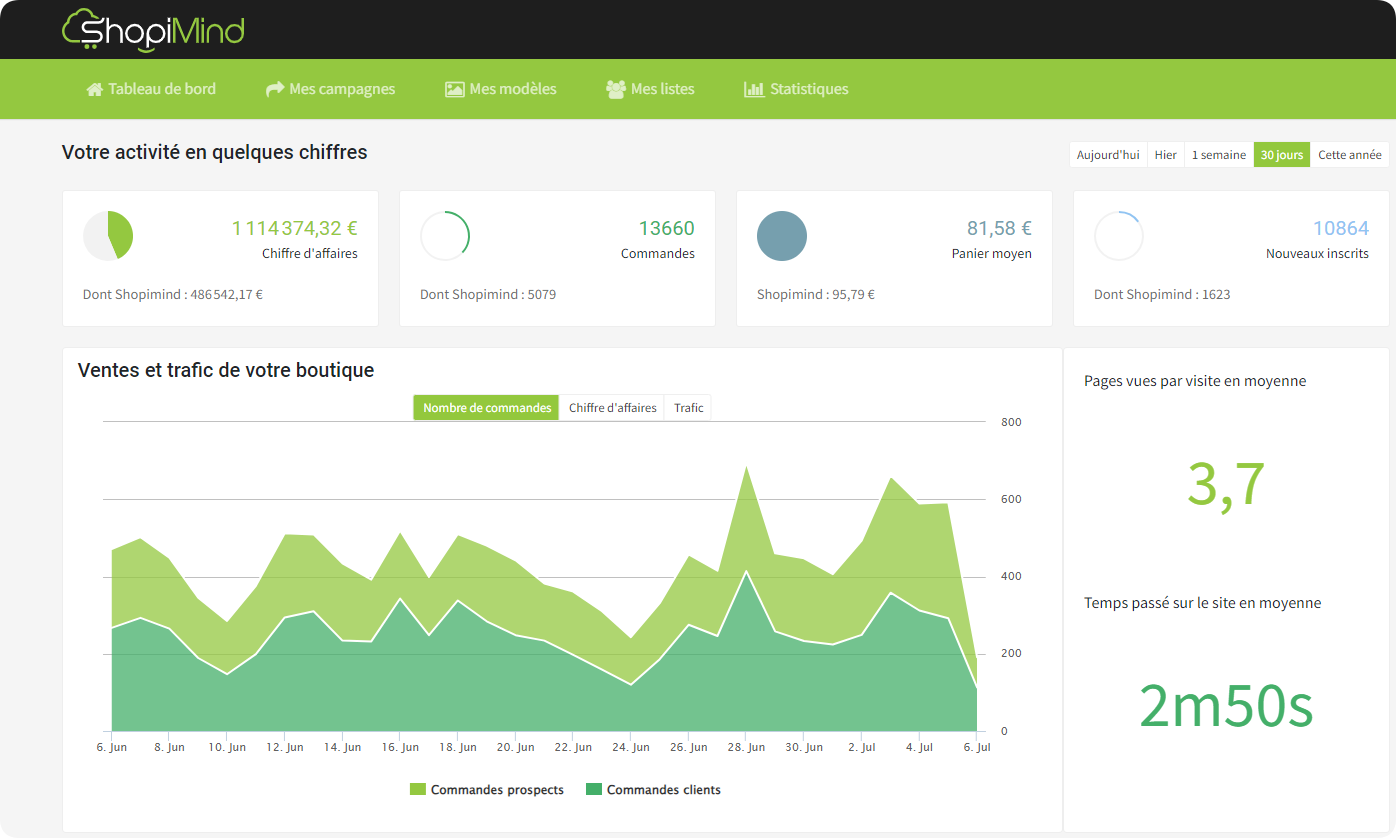
Task: Select the 30 jours period filter
Action: (x=1282, y=155)
